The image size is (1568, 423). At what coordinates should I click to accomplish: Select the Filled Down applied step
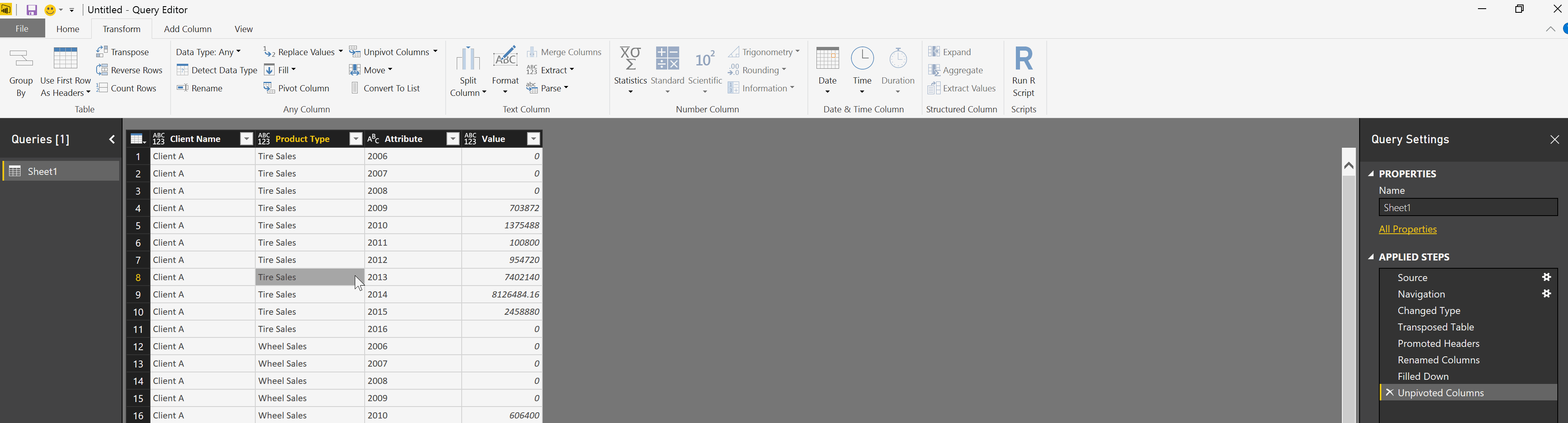[x=1422, y=377]
